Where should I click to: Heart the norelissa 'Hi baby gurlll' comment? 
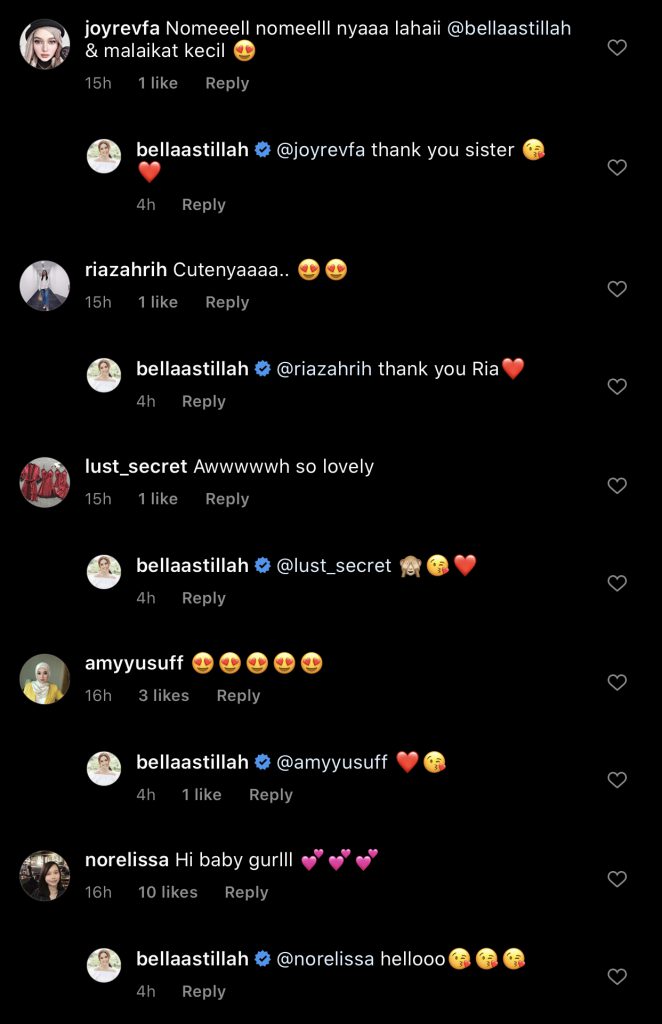point(617,879)
